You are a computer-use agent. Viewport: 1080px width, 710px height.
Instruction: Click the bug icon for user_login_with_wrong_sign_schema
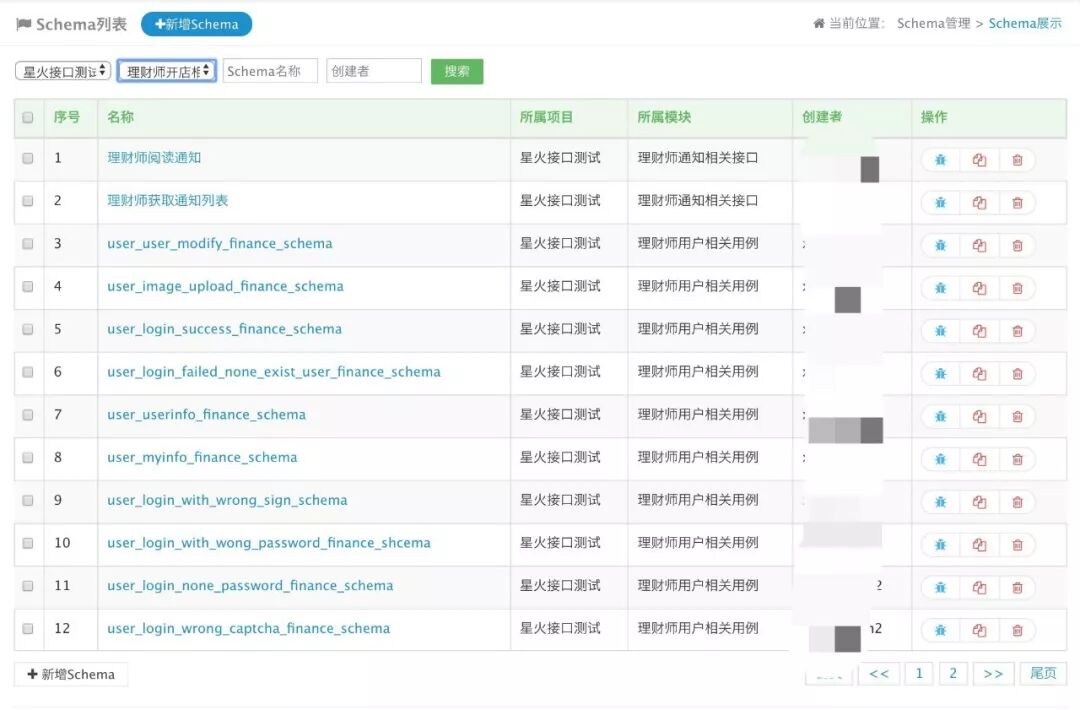pyautogui.click(x=940, y=501)
